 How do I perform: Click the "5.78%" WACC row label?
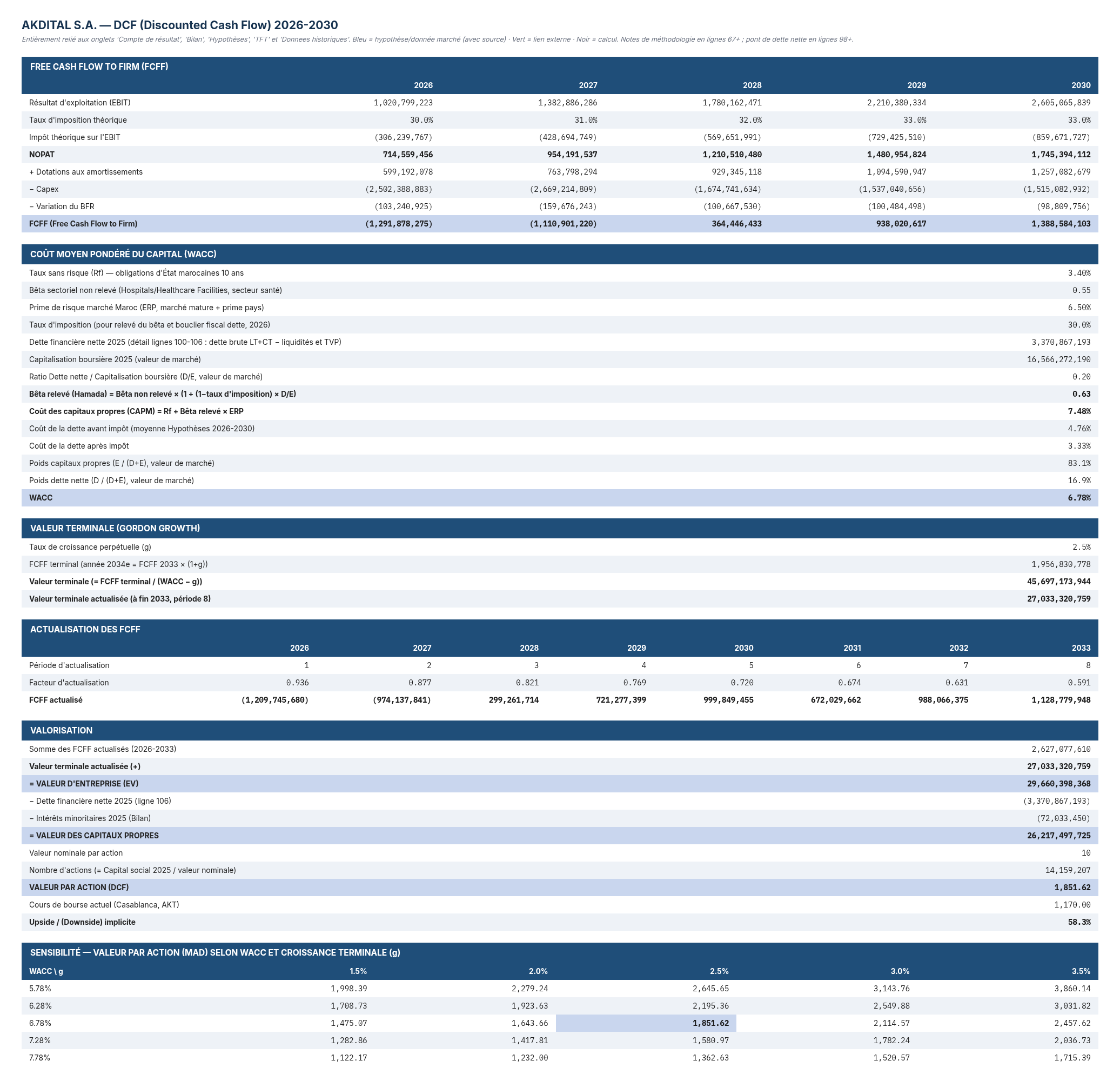point(40,988)
